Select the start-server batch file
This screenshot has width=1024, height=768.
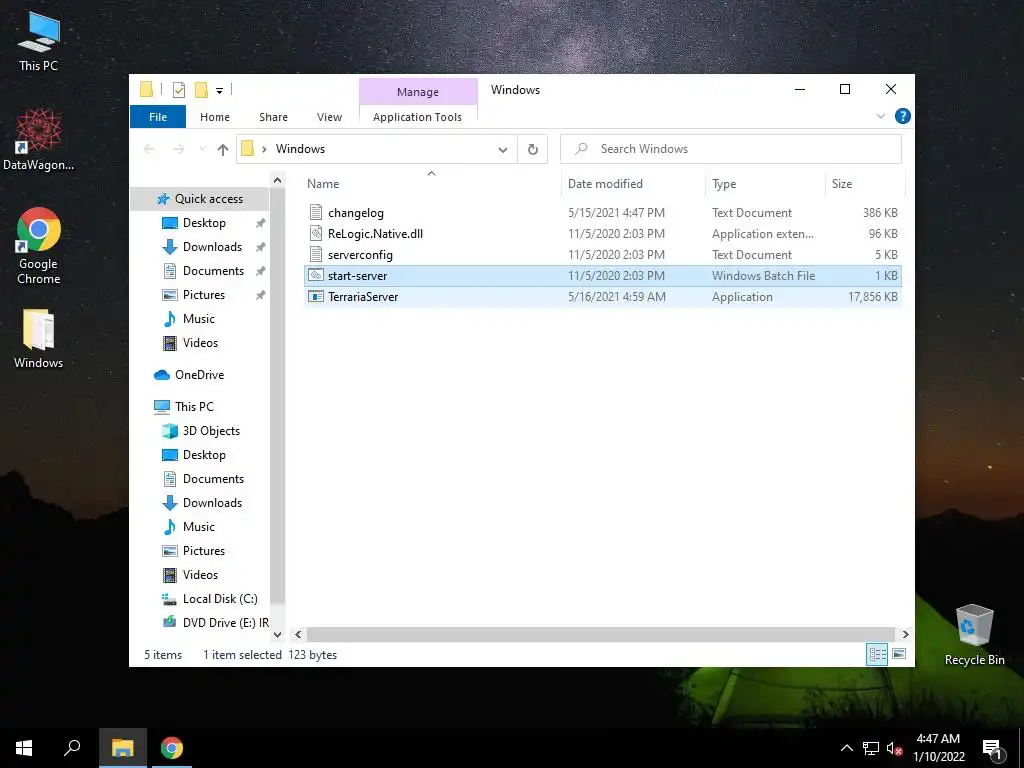click(603, 276)
